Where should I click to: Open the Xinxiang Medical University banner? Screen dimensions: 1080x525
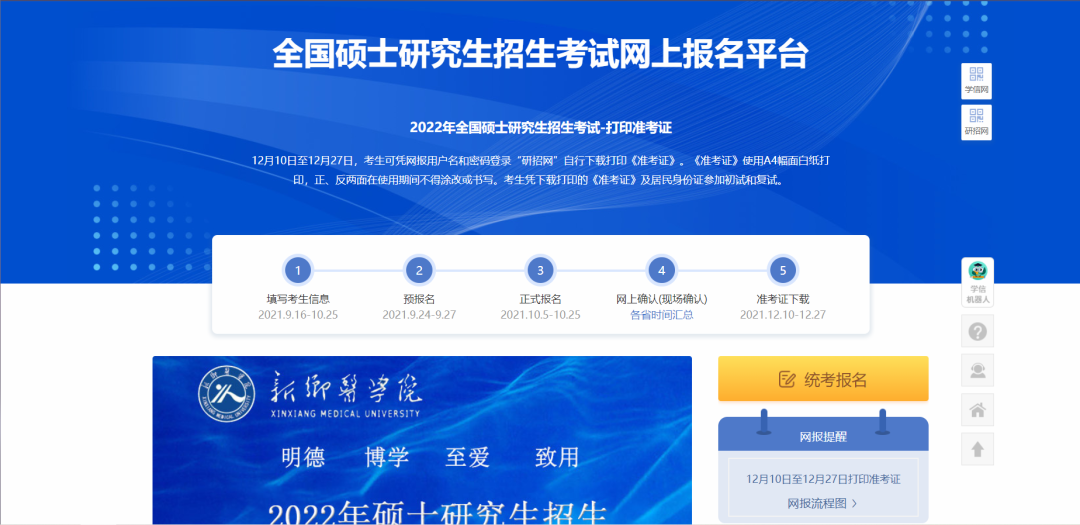tap(422, 440)
